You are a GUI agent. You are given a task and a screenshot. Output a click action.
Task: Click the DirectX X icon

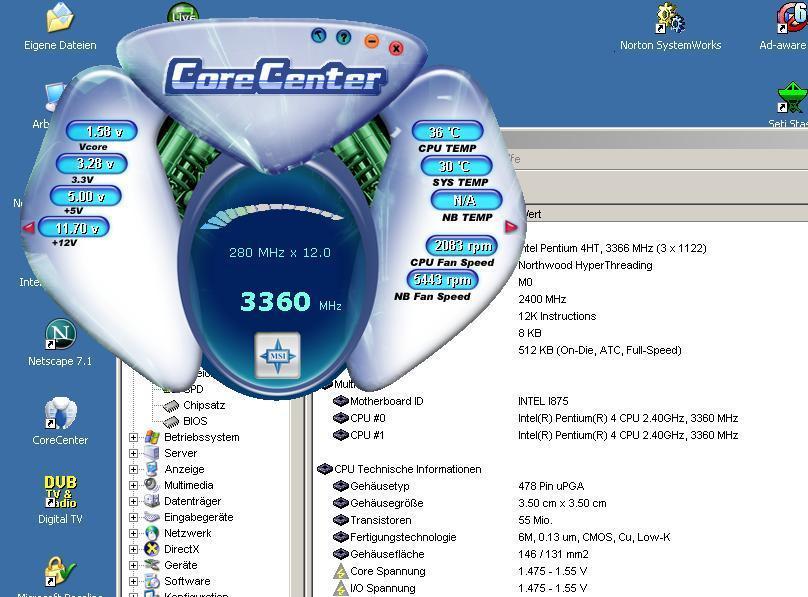point(152,549)
